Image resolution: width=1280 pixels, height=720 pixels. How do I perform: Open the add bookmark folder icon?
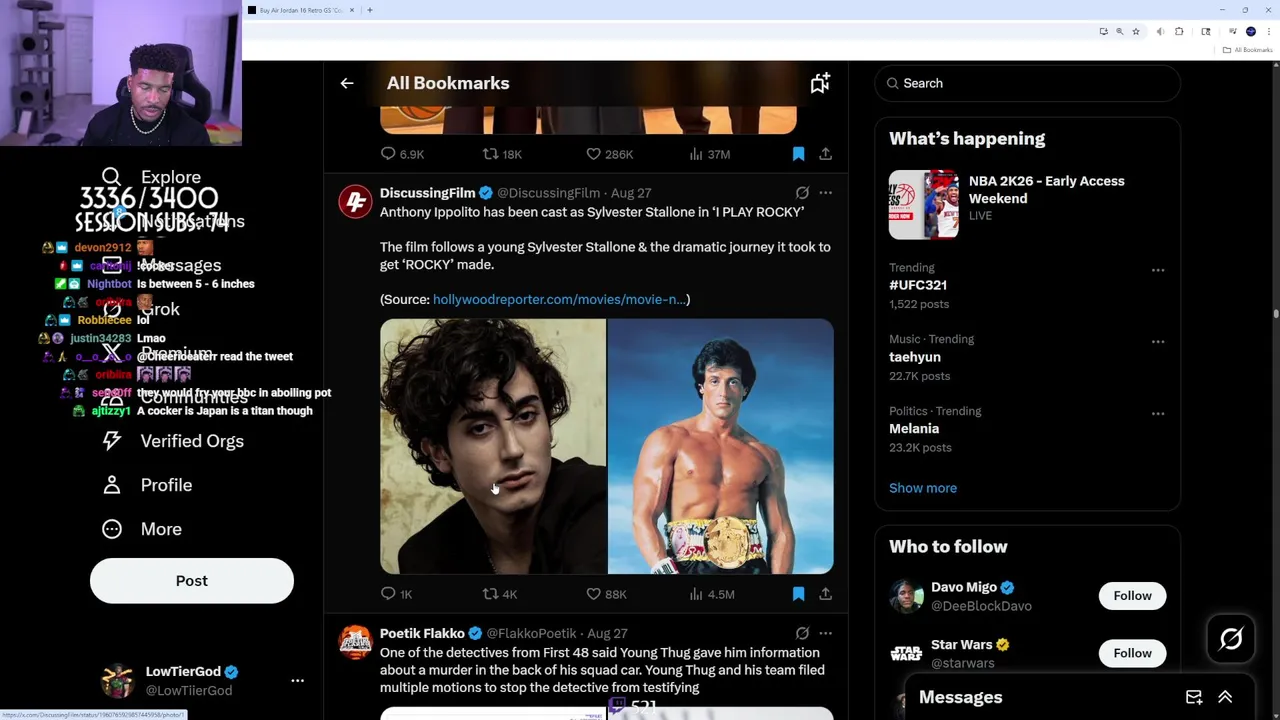[820, 83]
